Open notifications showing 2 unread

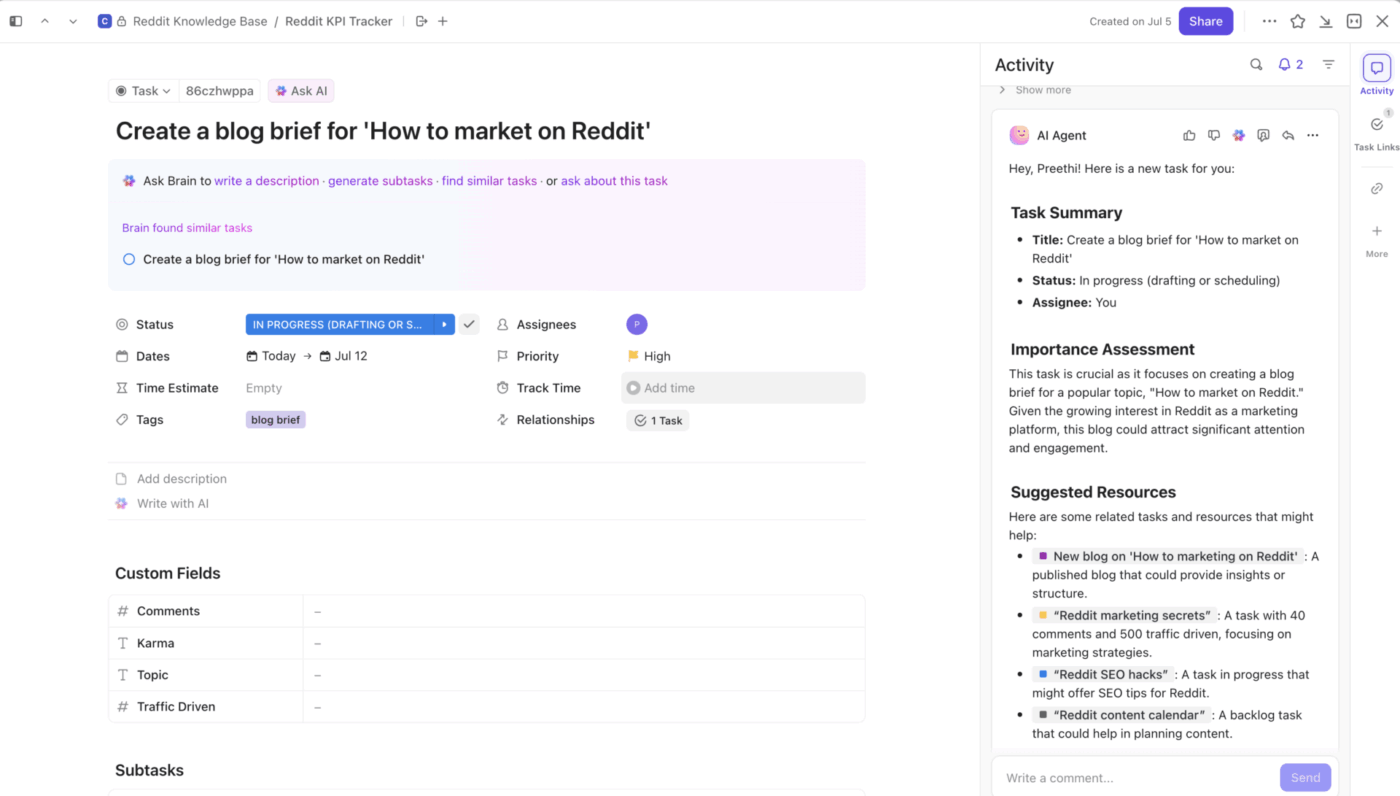[x=1289, y=63]
